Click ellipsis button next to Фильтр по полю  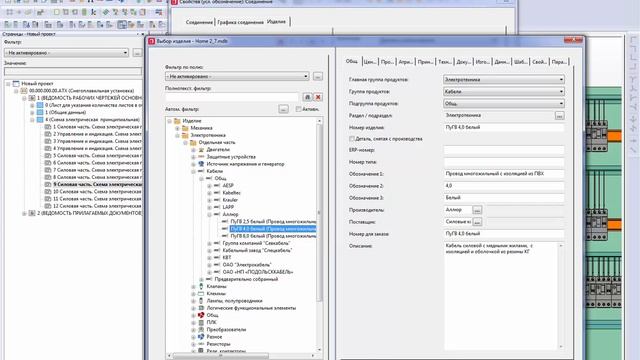point(318,76)
